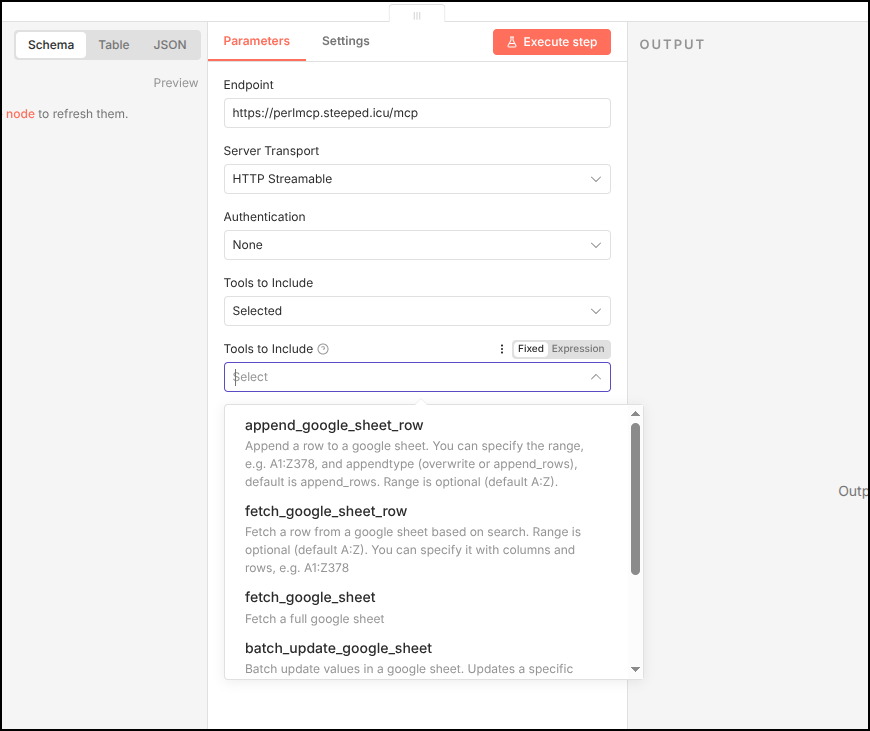The width and height of the screenshot is (870, 731).
Task: Expand the Server Transport dropdown
Action: tap(417, 179)
